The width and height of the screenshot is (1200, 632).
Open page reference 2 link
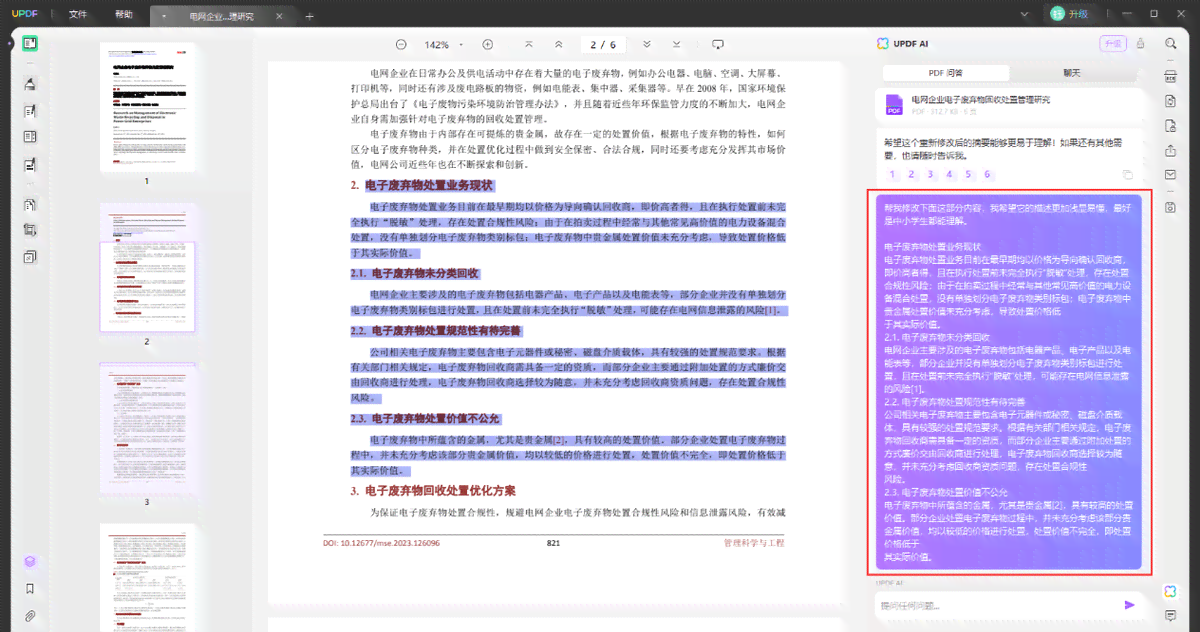pyautogui.click(x=911, y=174)
